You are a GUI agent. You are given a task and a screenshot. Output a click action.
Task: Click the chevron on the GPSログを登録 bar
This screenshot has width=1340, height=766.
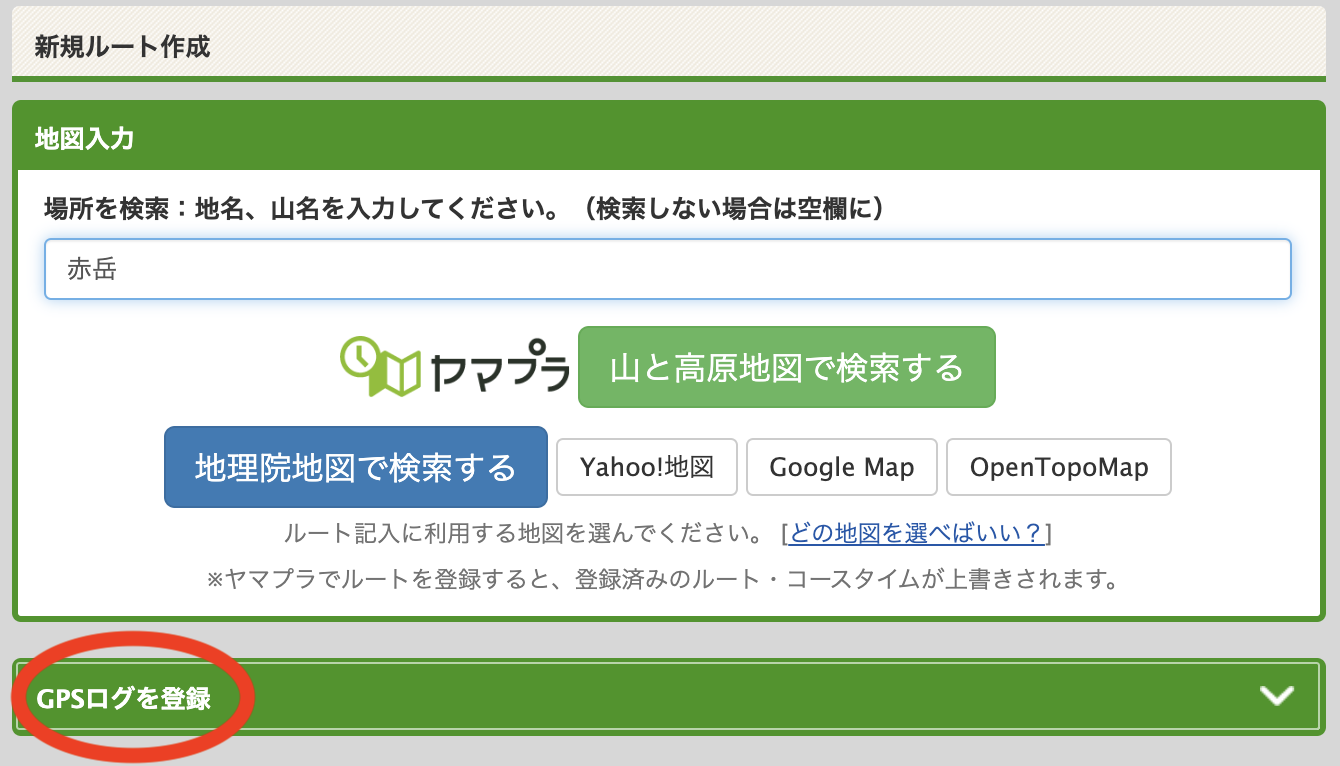(x=1277, y=696)
